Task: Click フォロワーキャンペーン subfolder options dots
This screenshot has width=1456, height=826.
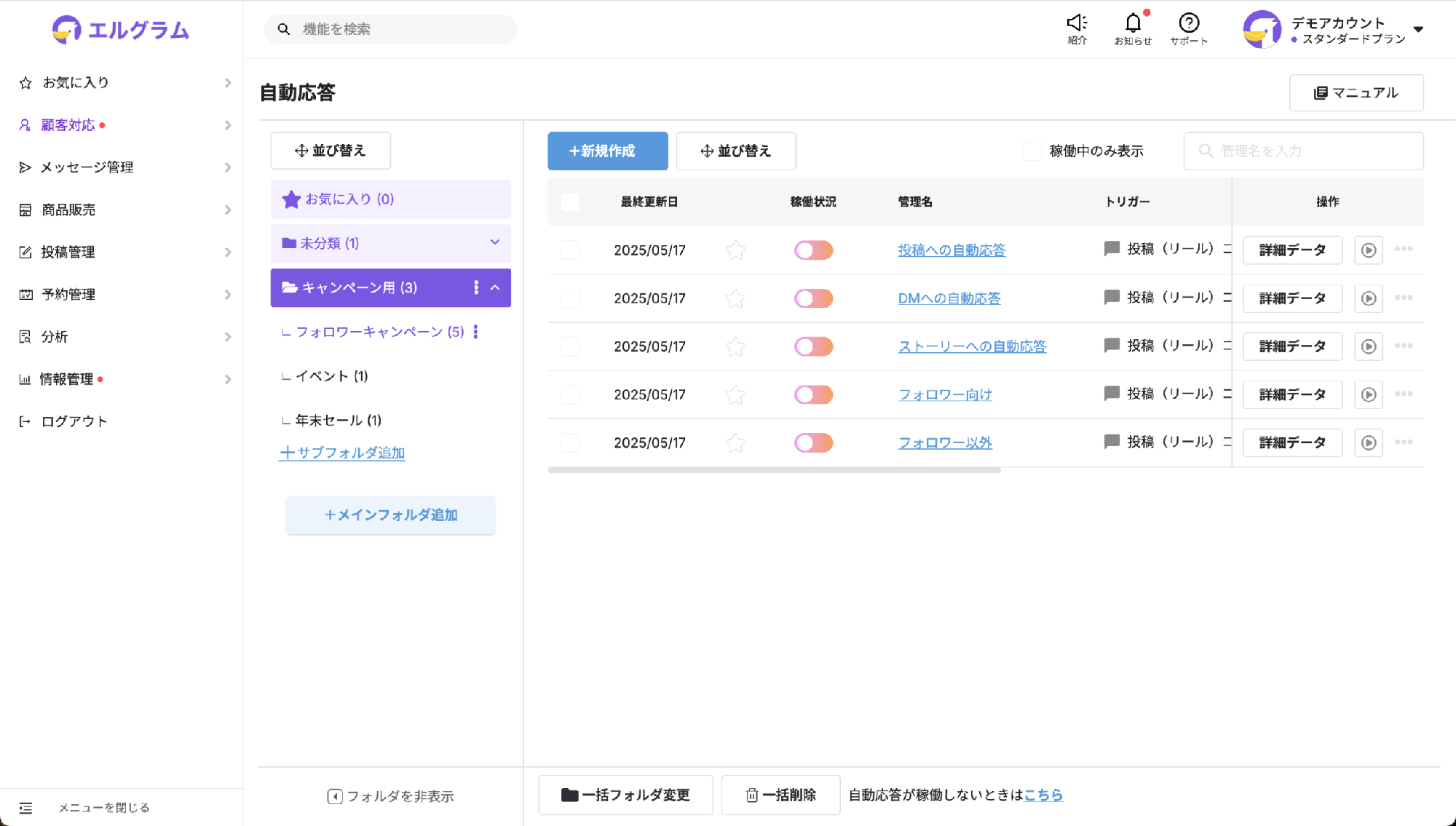Action: pyautogui.click(x=476, y=332)
